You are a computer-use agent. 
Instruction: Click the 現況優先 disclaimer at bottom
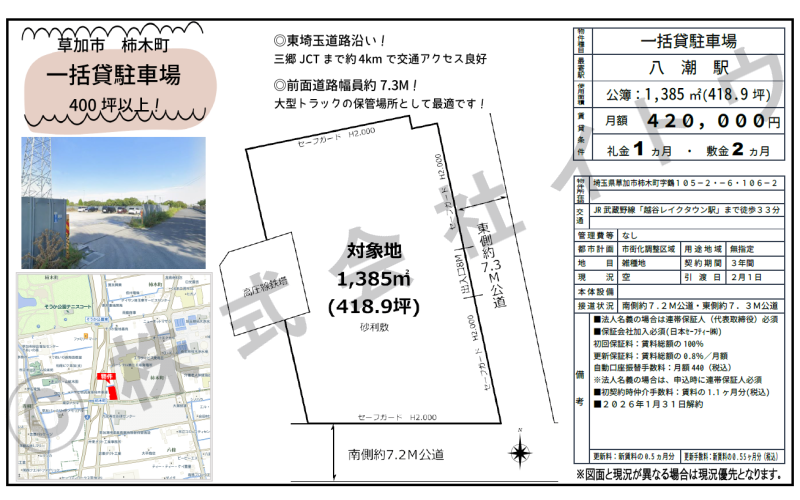[683, 473]
